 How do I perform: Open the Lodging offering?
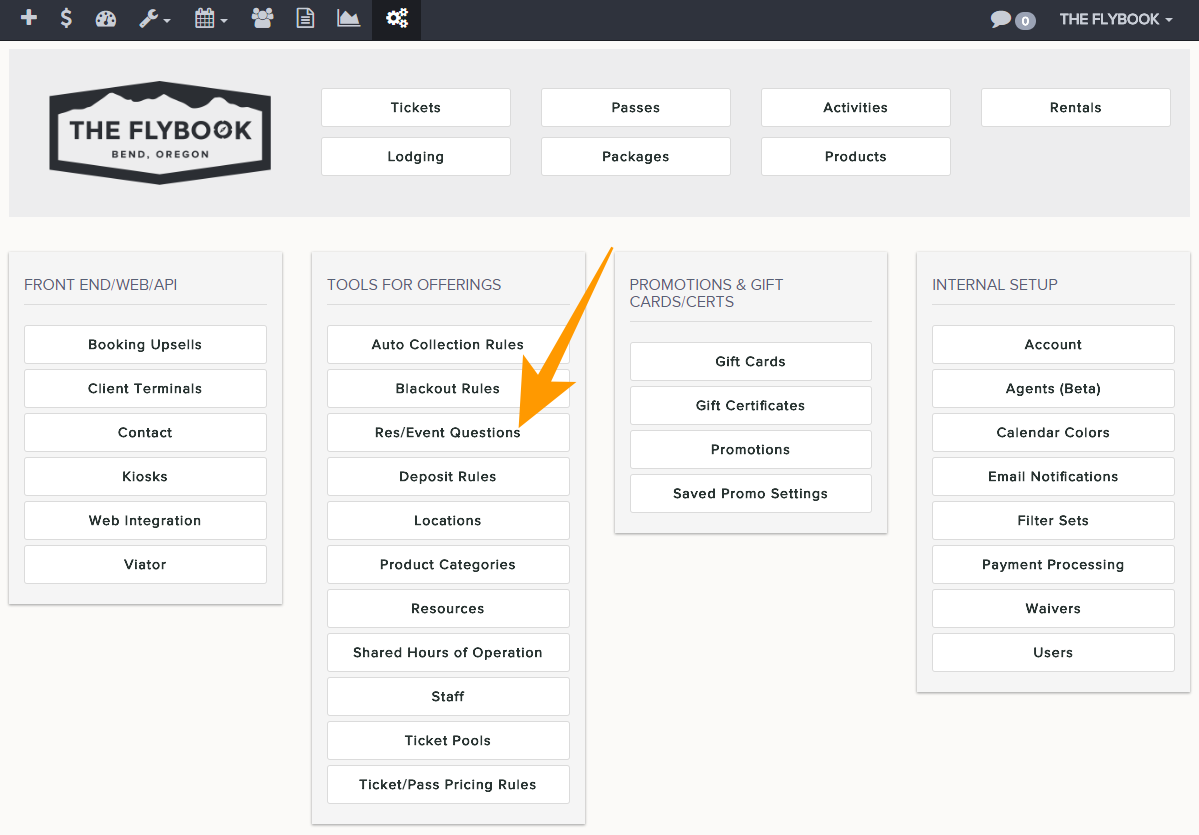[x=416, y=157]
